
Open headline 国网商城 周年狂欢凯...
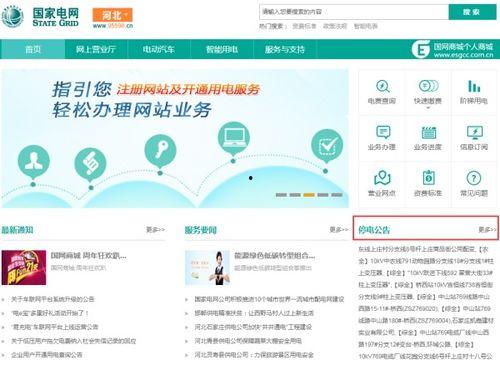point(89,256)
